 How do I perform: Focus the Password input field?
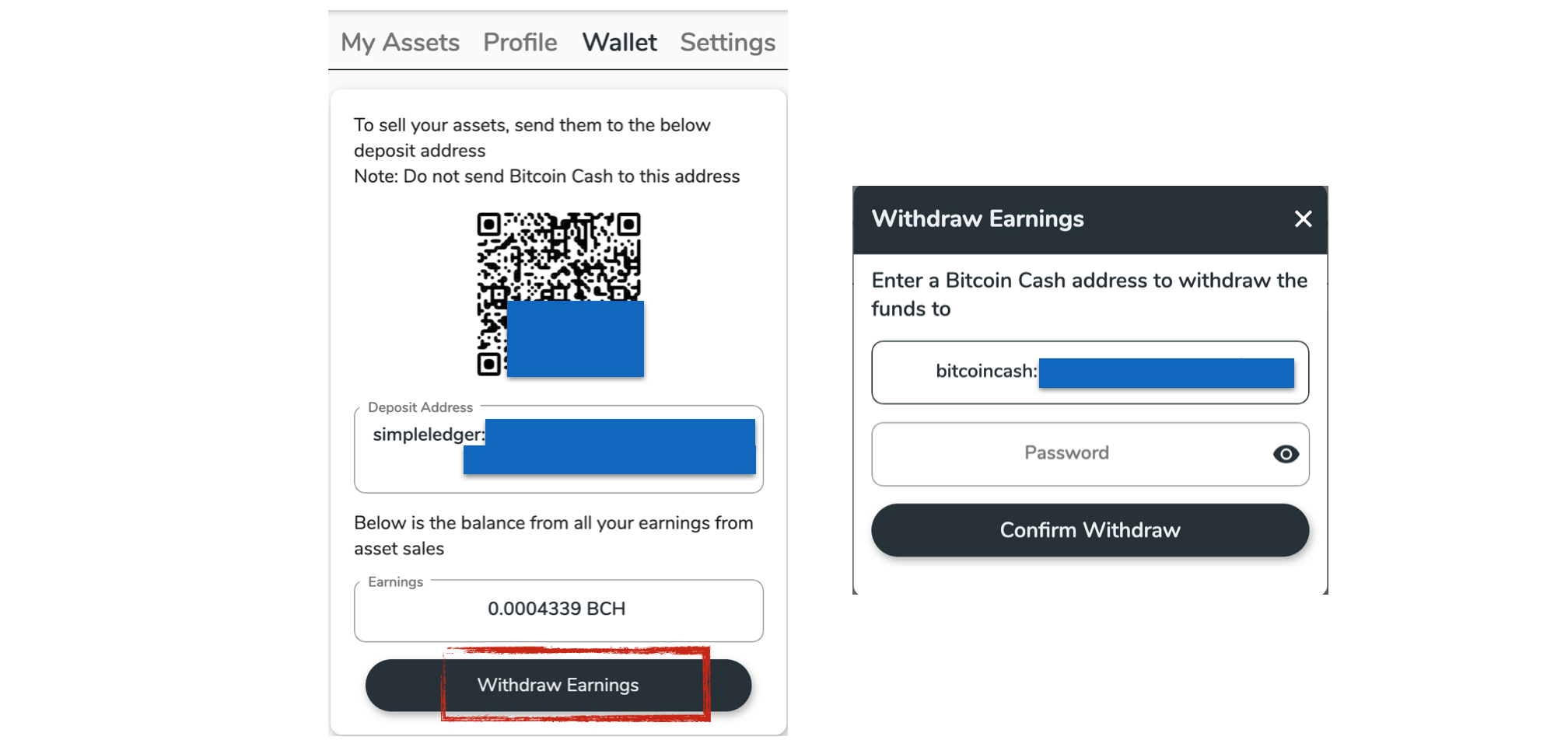pos(1090,454)
